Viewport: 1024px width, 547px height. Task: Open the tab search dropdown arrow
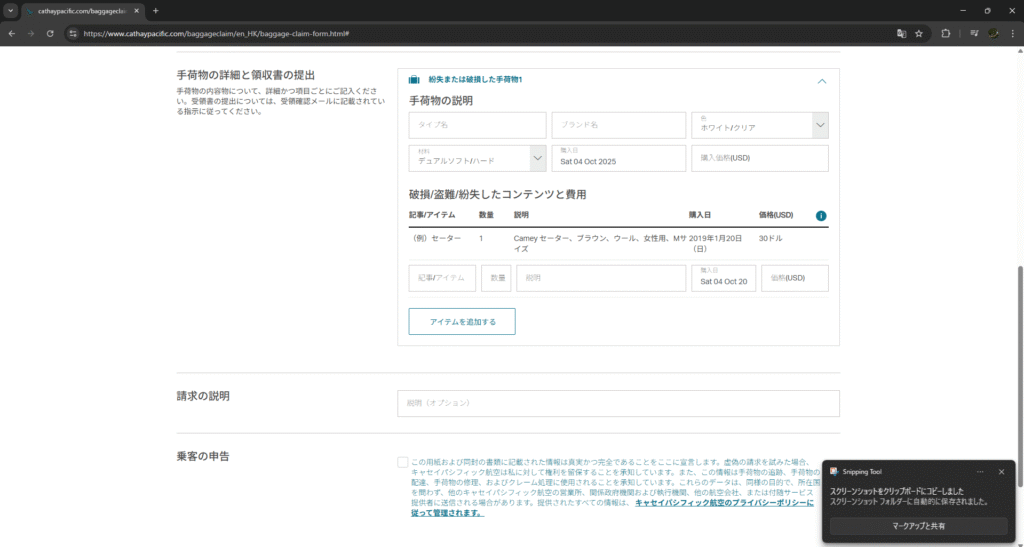point(9,10)
